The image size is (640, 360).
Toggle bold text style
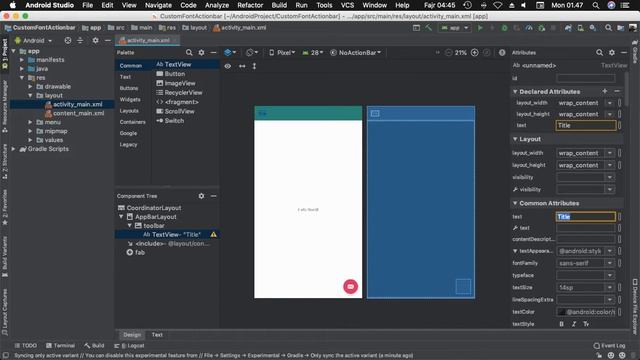pos(562,324)
